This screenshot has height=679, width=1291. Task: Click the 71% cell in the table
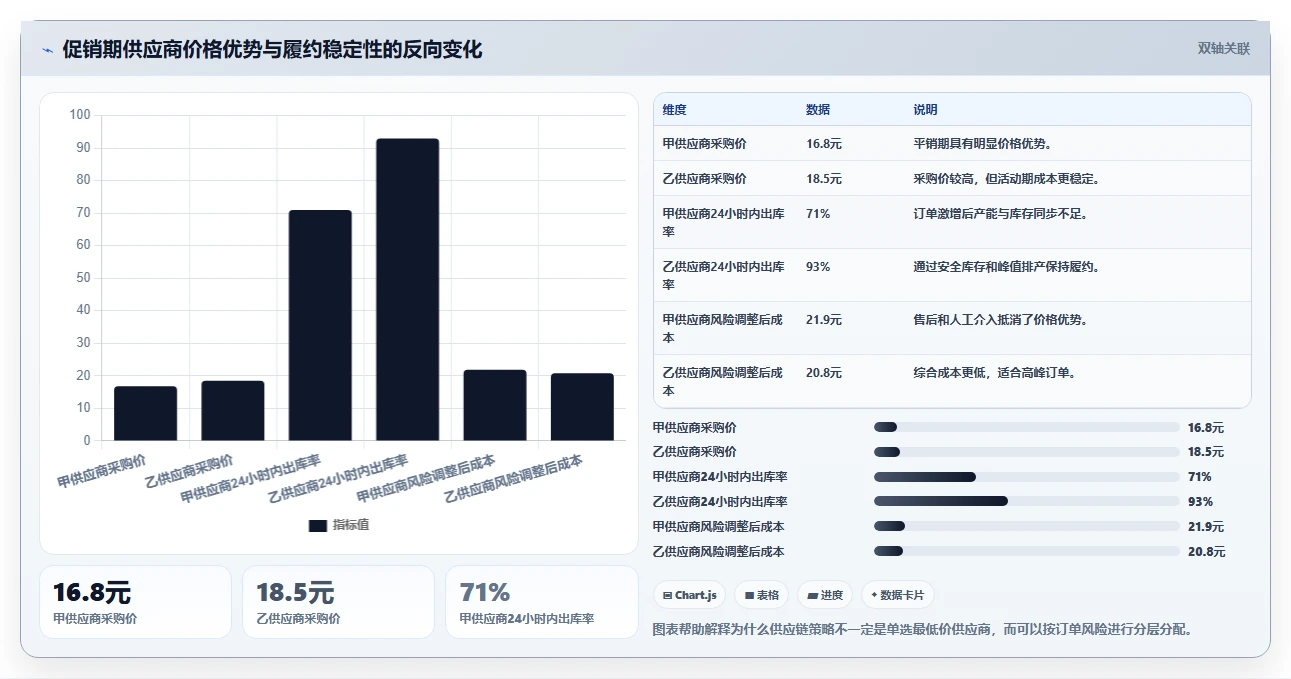pyautogui.click(x=818, y=214)
